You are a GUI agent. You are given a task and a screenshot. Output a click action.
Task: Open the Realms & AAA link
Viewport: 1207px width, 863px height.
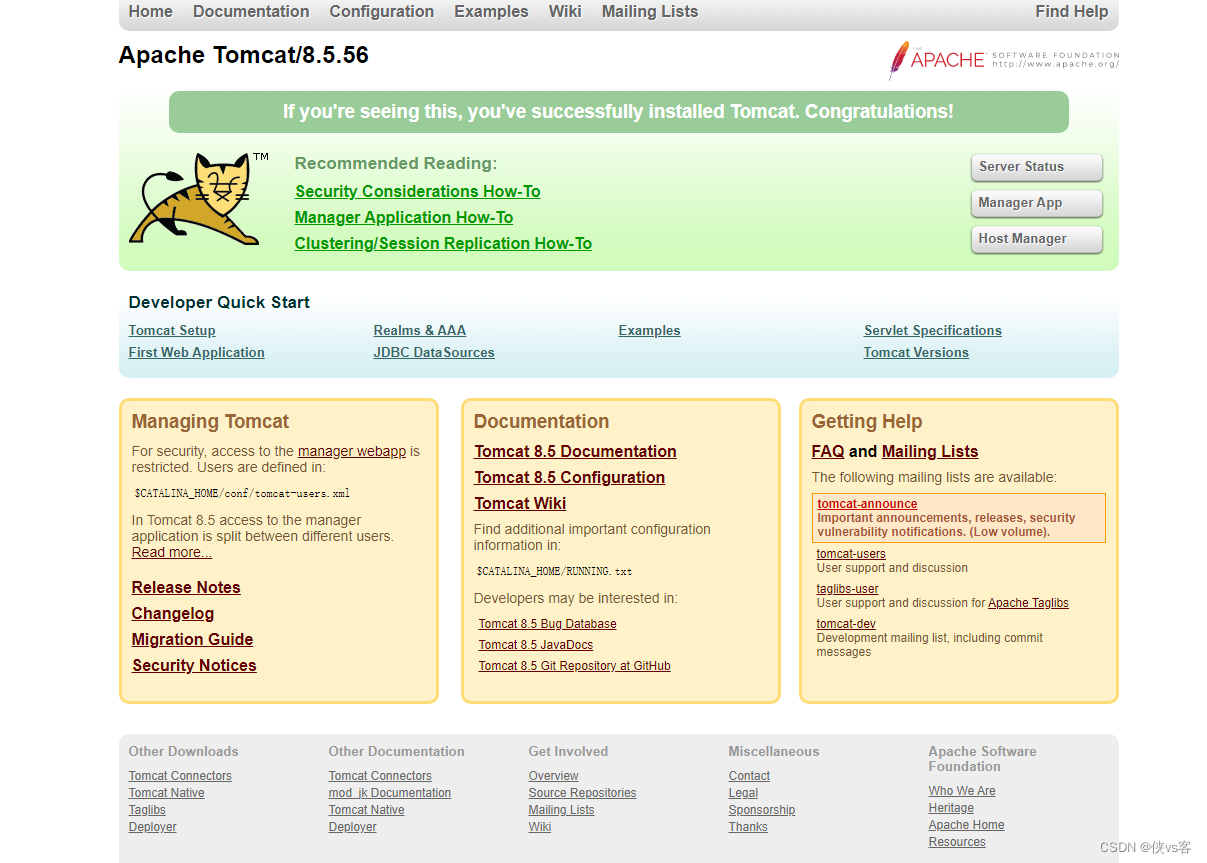(420, 331)
